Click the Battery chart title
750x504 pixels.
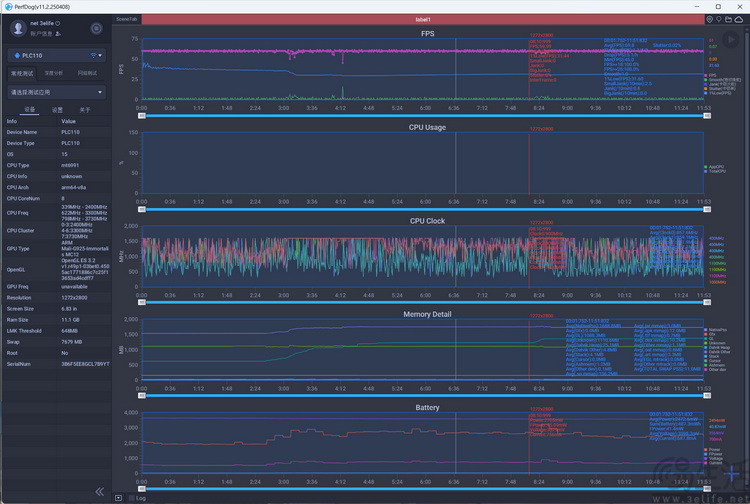[427, 407]
